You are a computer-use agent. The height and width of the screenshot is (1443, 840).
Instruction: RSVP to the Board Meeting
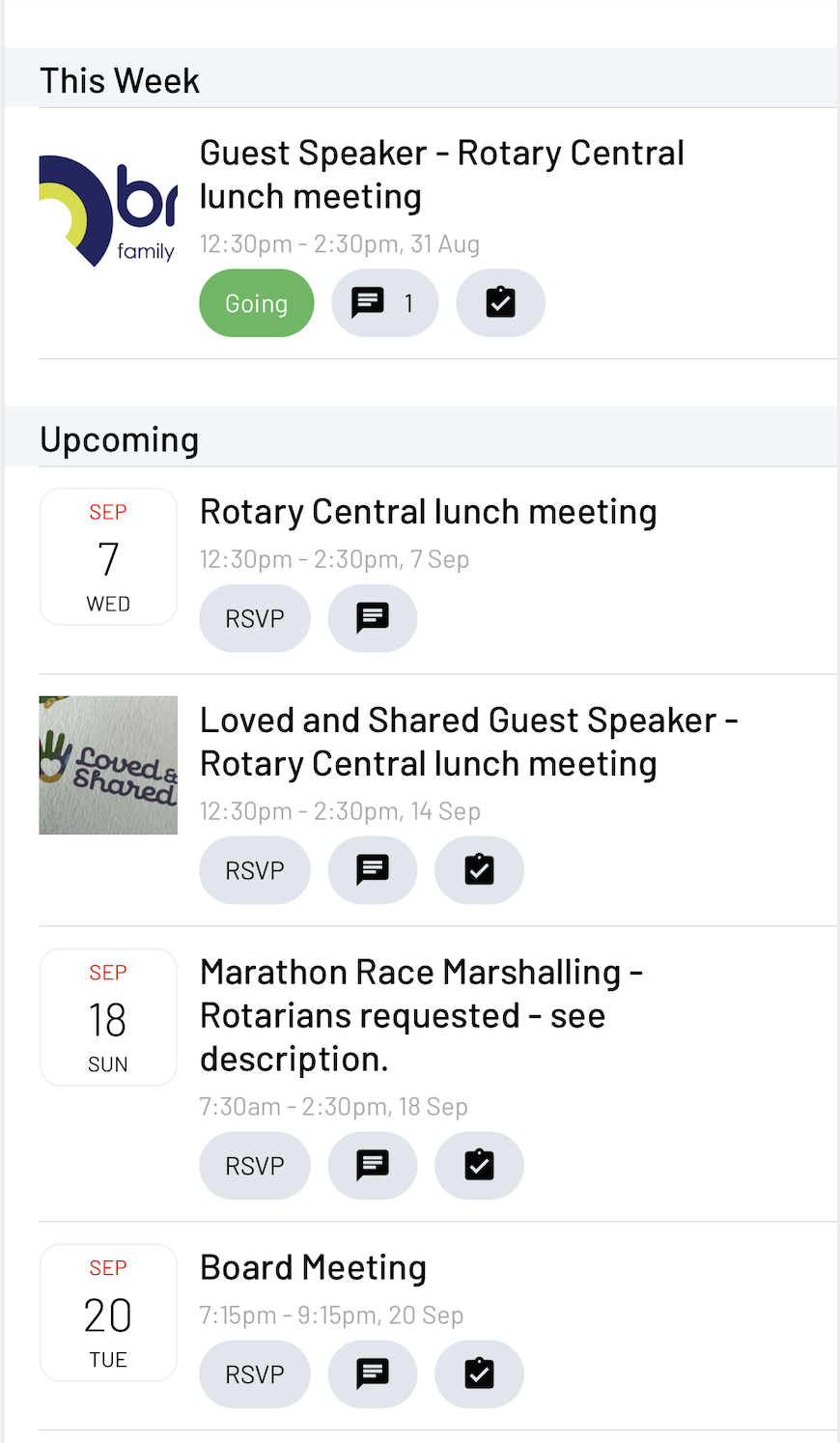tap(255, 1374)
